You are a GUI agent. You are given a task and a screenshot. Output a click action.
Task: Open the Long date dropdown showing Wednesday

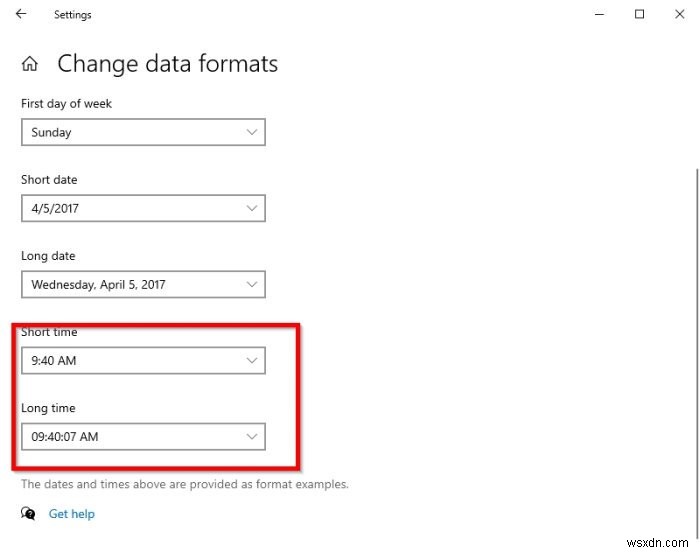point(143,284)
